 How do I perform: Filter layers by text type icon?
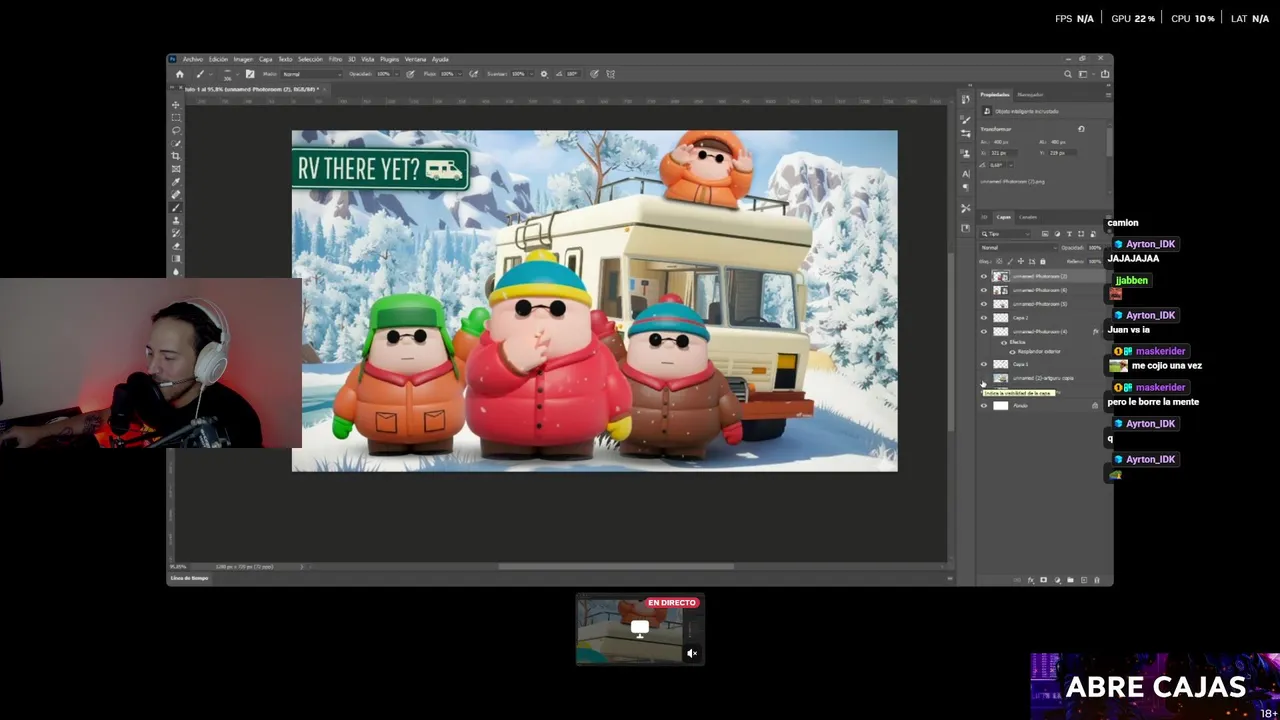tap(1069, 234)
